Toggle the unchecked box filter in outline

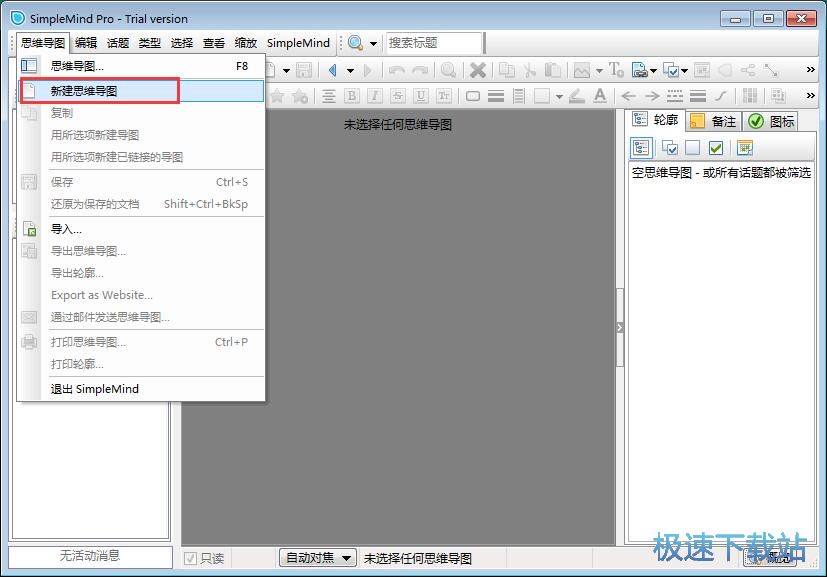coord(693,148)
